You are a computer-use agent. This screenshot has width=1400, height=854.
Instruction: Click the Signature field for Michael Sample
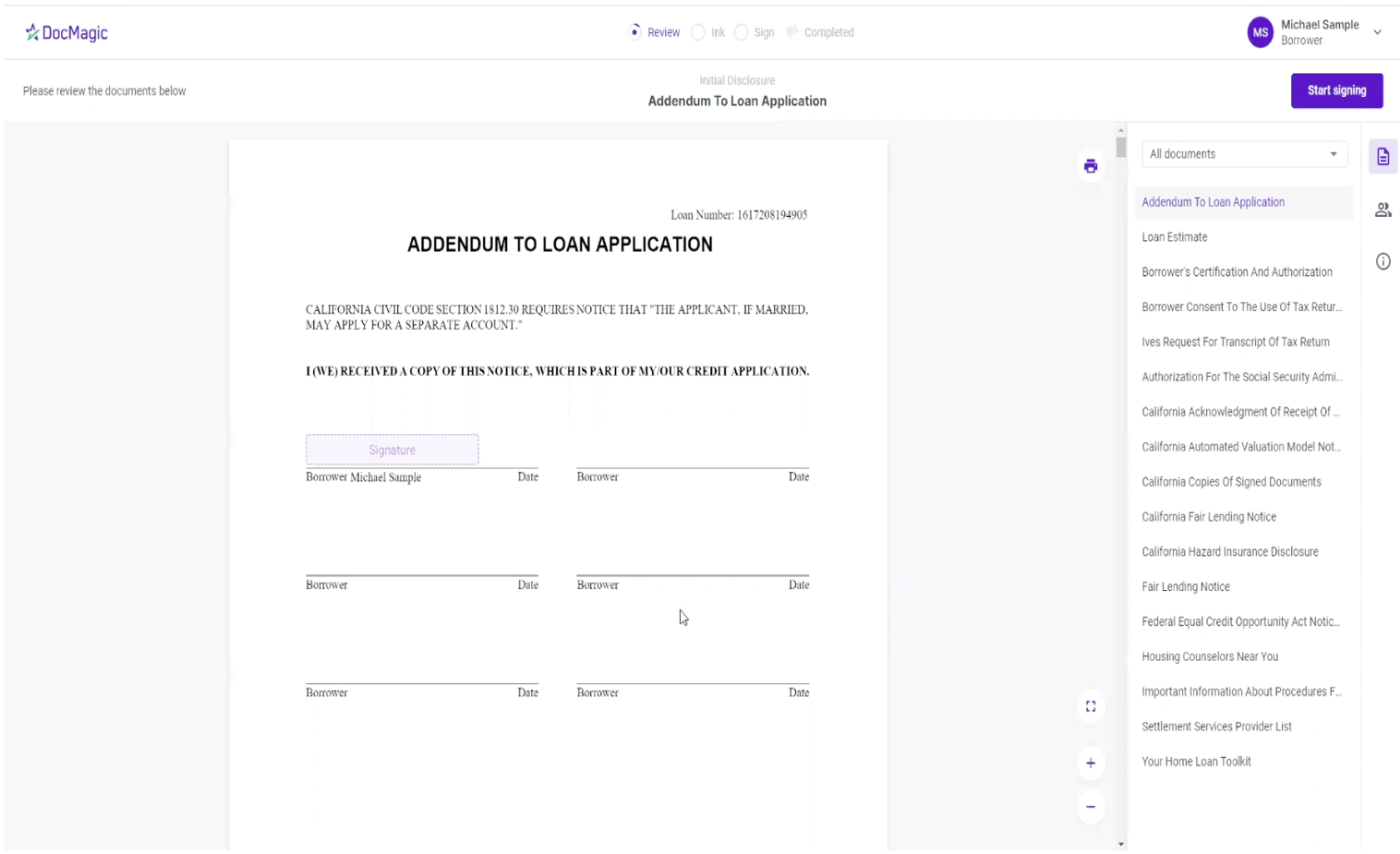point(392,450)
